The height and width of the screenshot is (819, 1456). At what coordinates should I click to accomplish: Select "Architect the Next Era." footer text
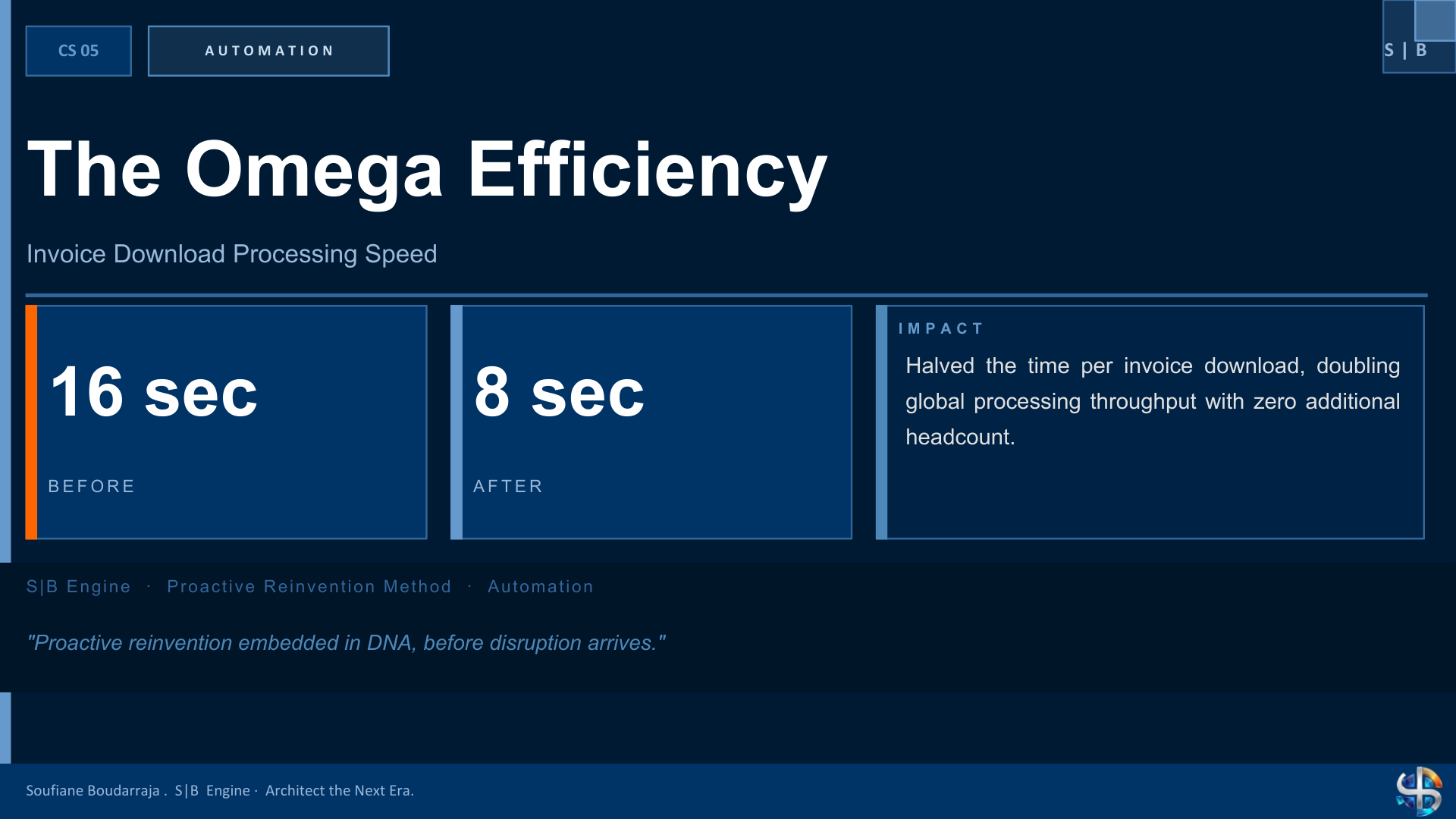340,790
